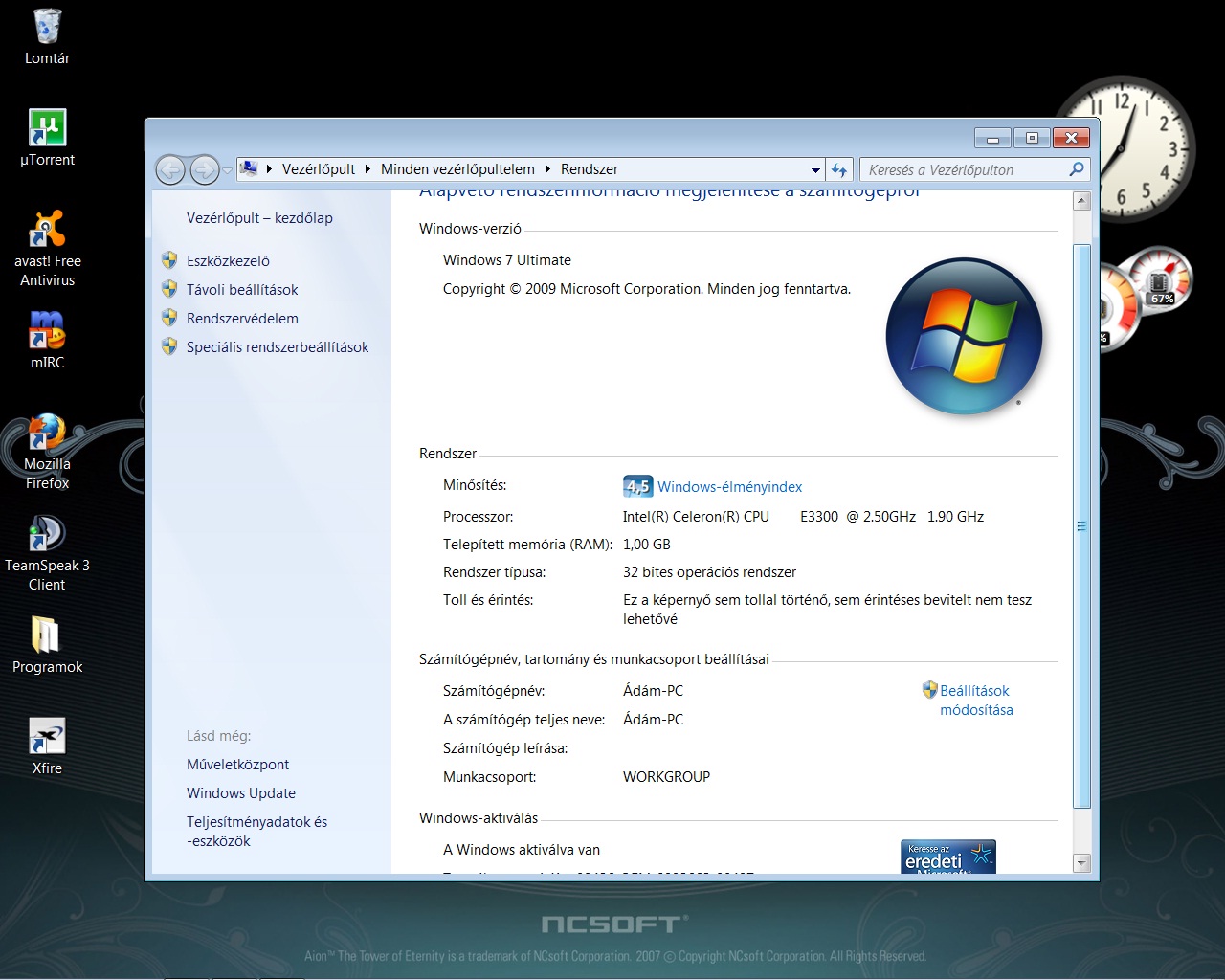Click the Intel(R) Celeron(R) CPU text
This screenshot has height=980, width=1225.
[696, 517]
